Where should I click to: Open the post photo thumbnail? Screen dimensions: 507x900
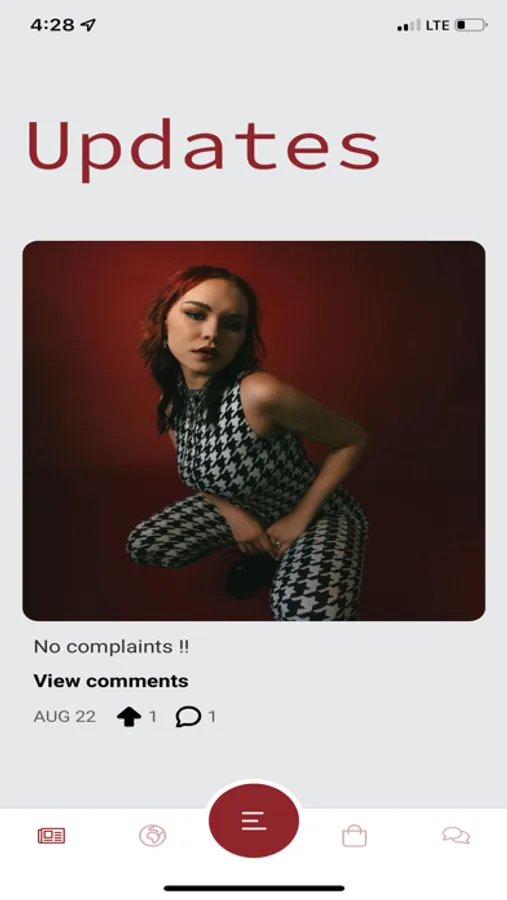254,430
